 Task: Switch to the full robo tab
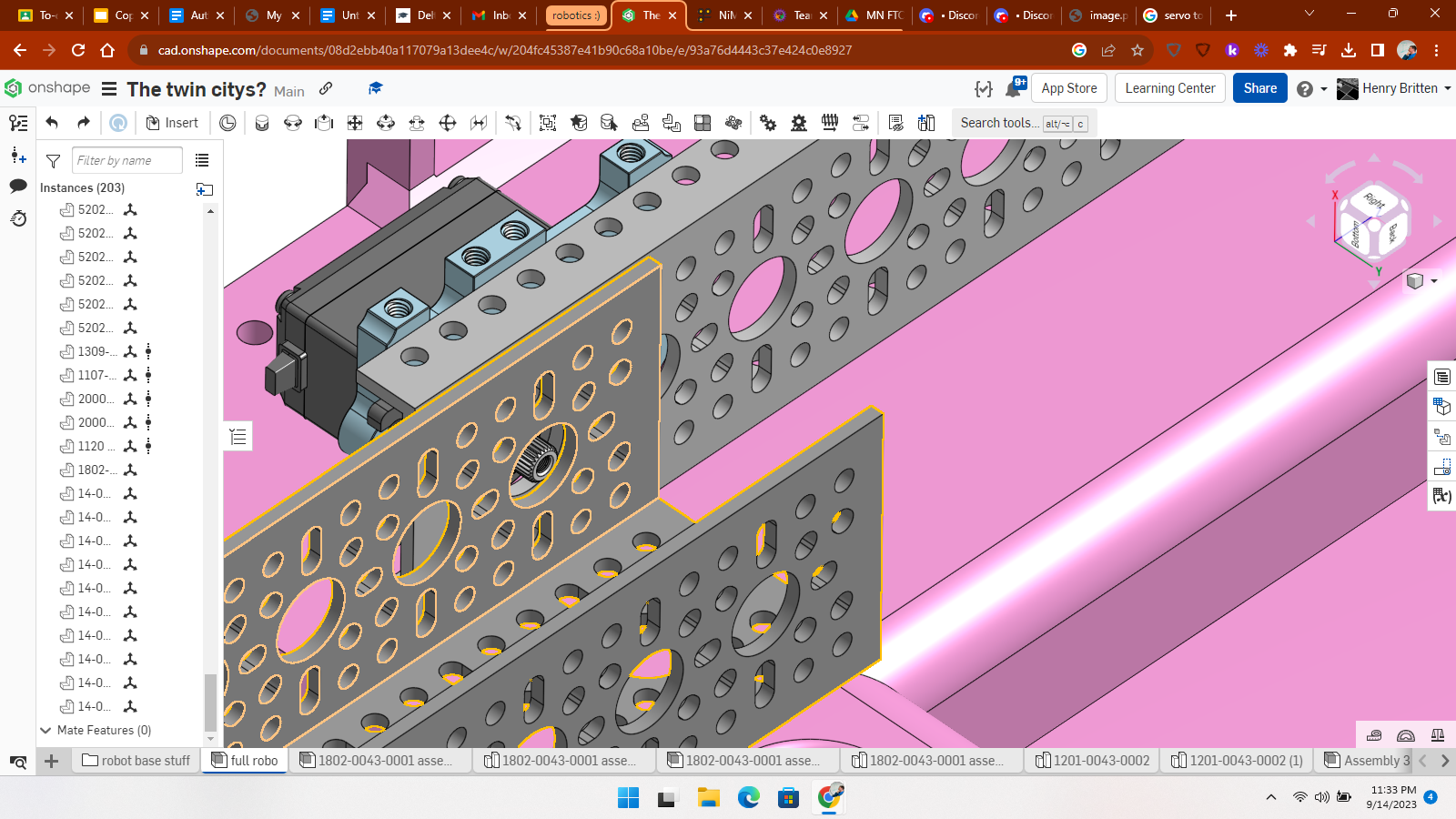[x=245, y=761]
